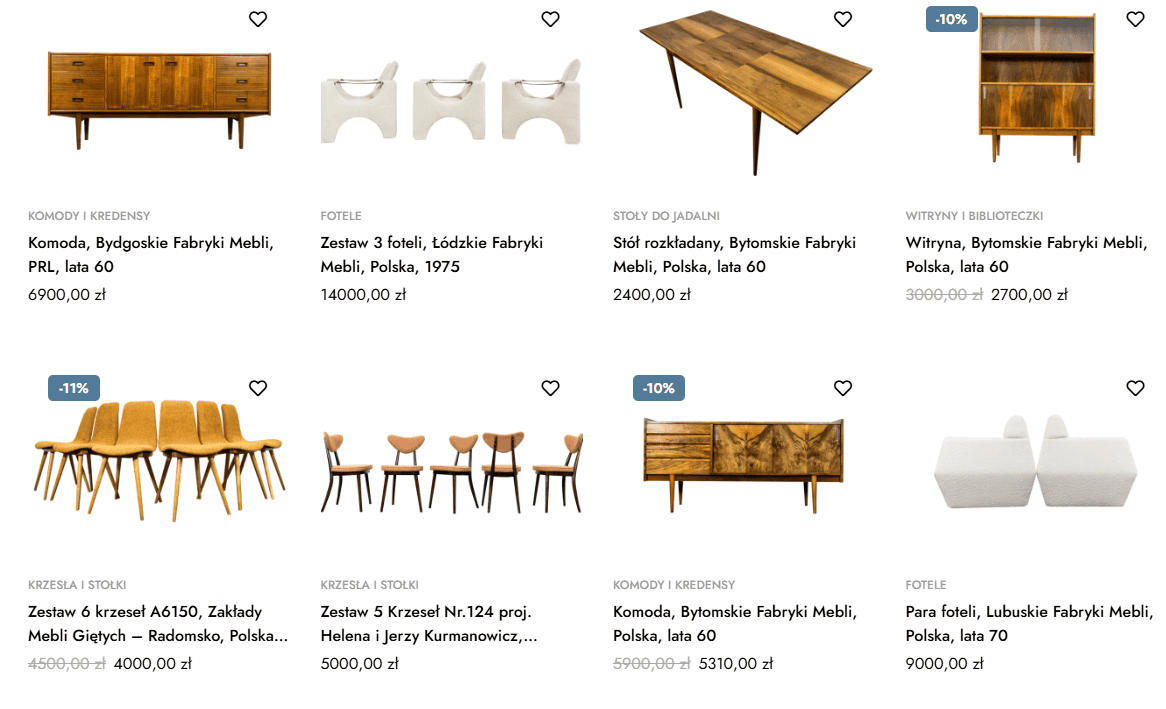The width and height of the screenshot is (1166, 709).
Task: Open the Witryny i Biblioteczki category
Action: click(x=974, y=216)
